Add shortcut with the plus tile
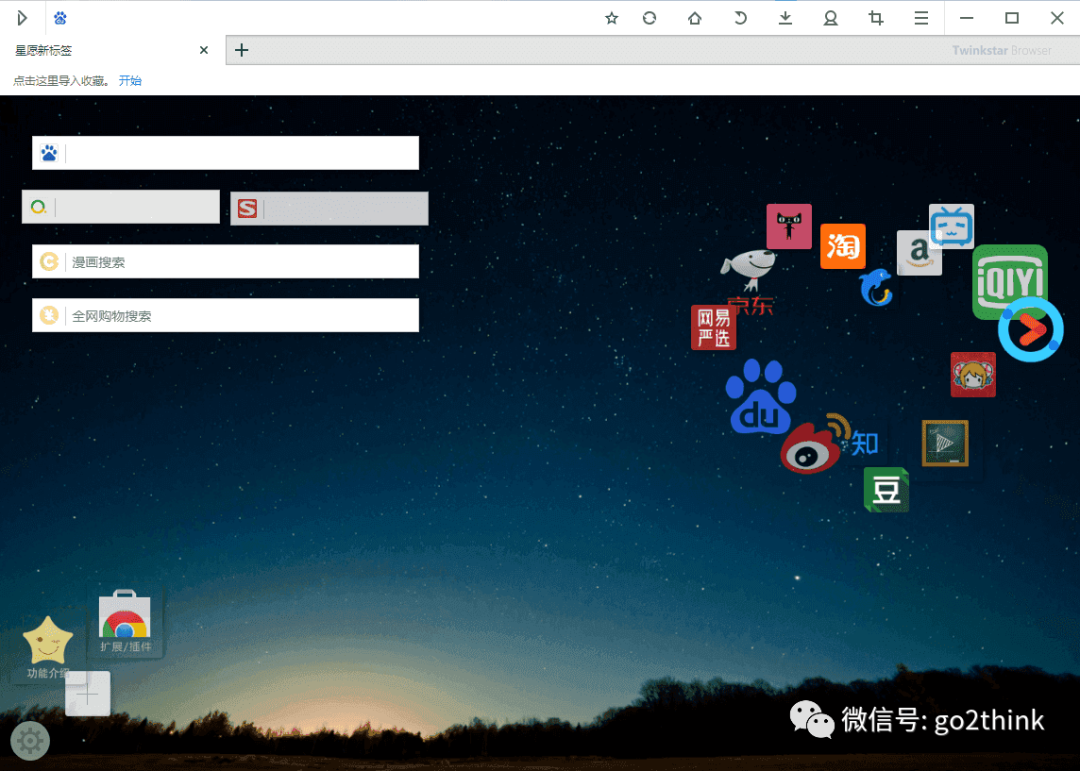 coord(87,693)
